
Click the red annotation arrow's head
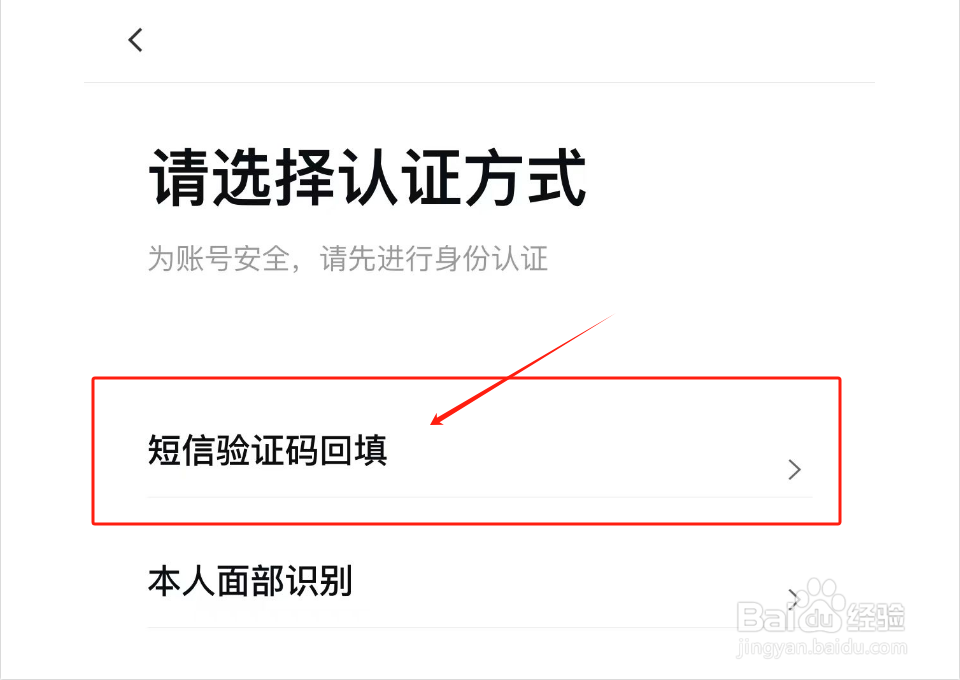click(x=439, y=419)
